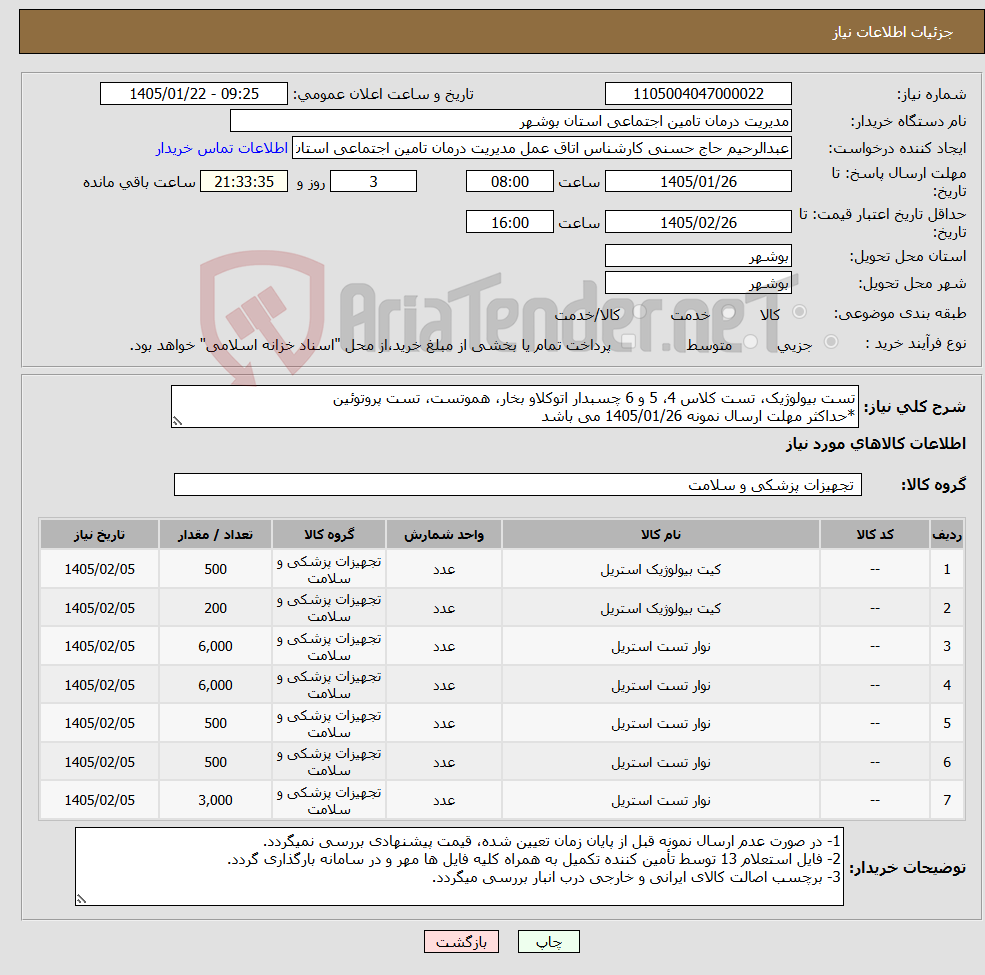Click the اطلاعات کالاهای مورد نیاز heading
985x975 pixels.
tap(876, 444)
